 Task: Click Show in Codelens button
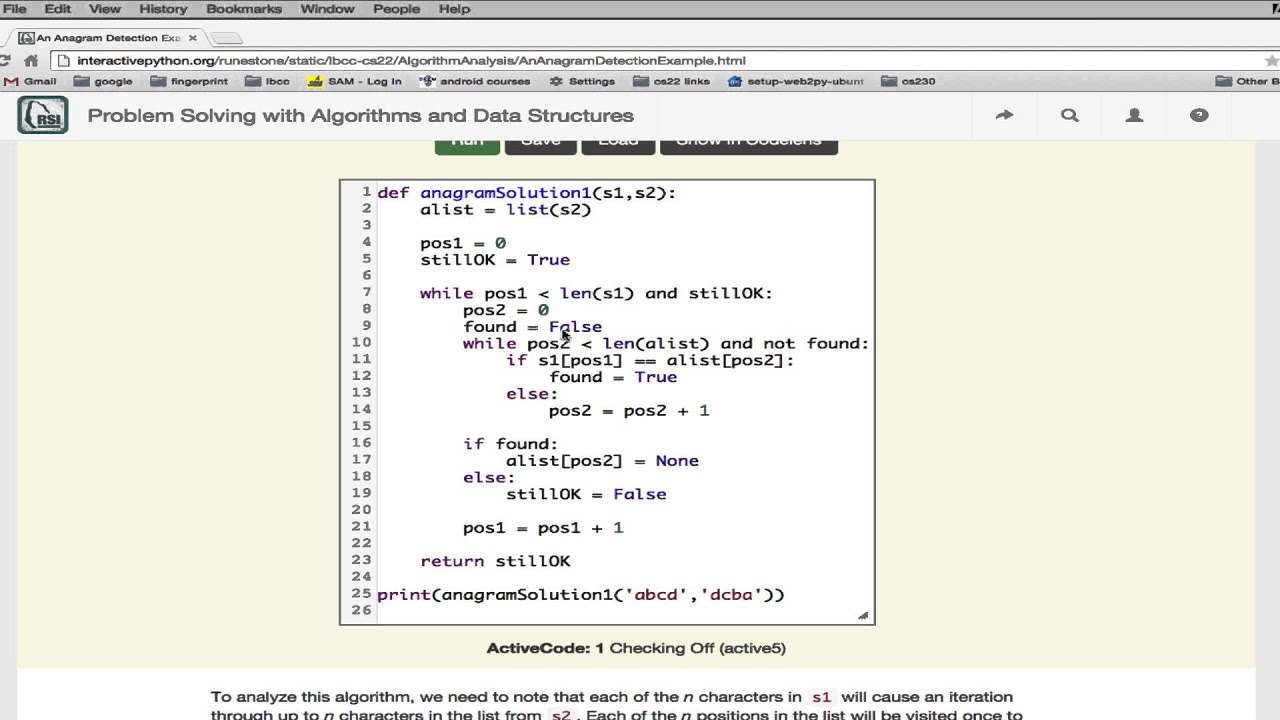click(x=749, y=146)
